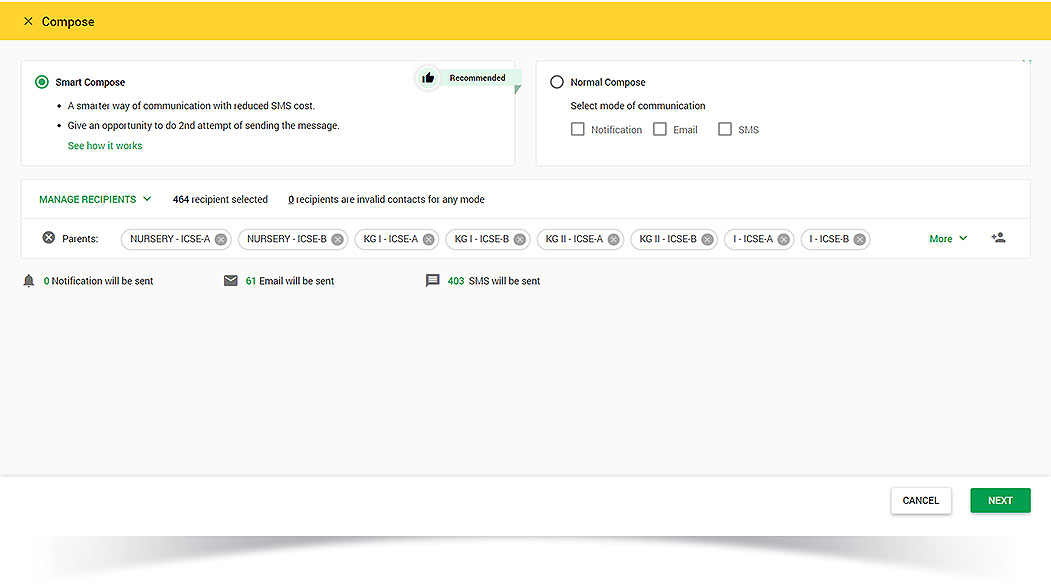1051x588 pixels.
Task: Select the Smart Compose radio button
Action: click(41, 82)
